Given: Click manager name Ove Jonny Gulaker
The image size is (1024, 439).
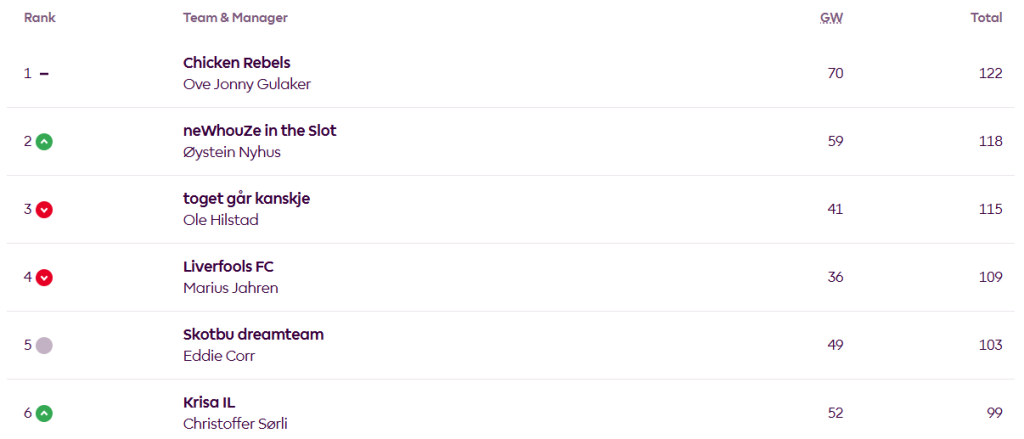Looking at the screenshot, I should (x=247, y=84).
